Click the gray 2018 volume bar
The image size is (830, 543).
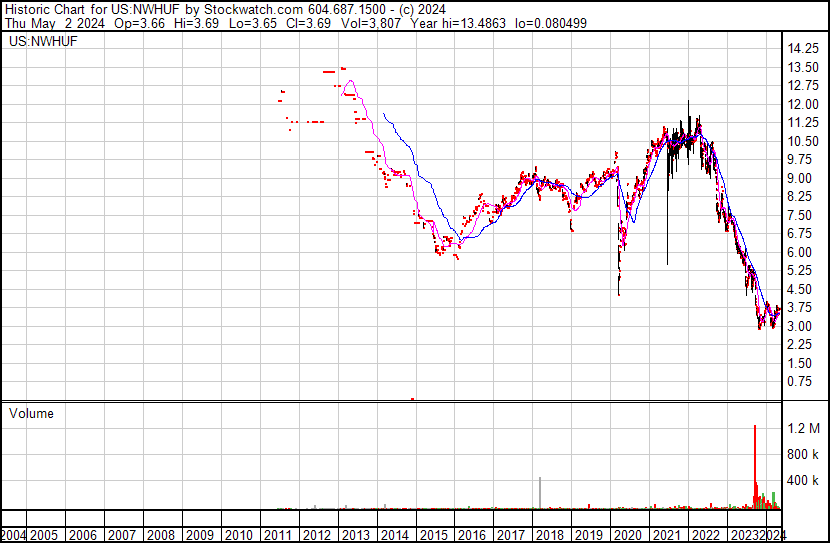pos(540,493)
